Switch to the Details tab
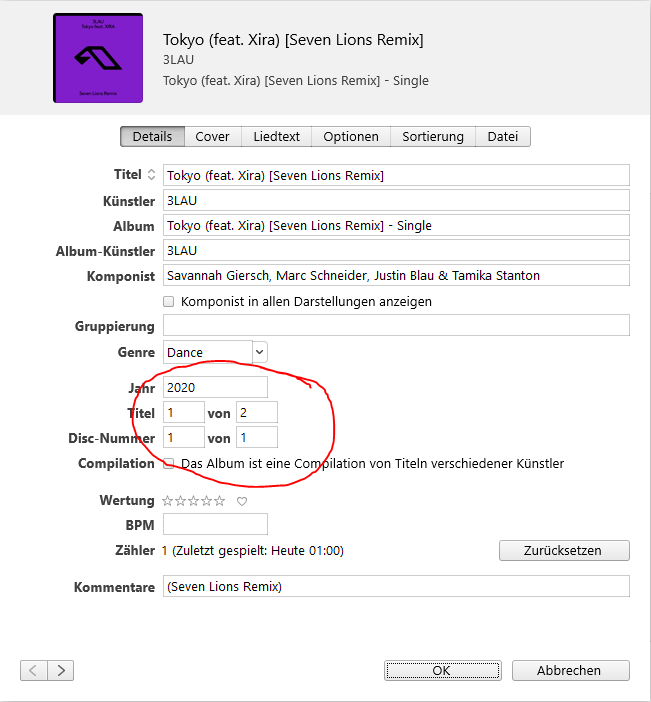The width and height of the screenshot is (651, 702). (x=152, y=137)
